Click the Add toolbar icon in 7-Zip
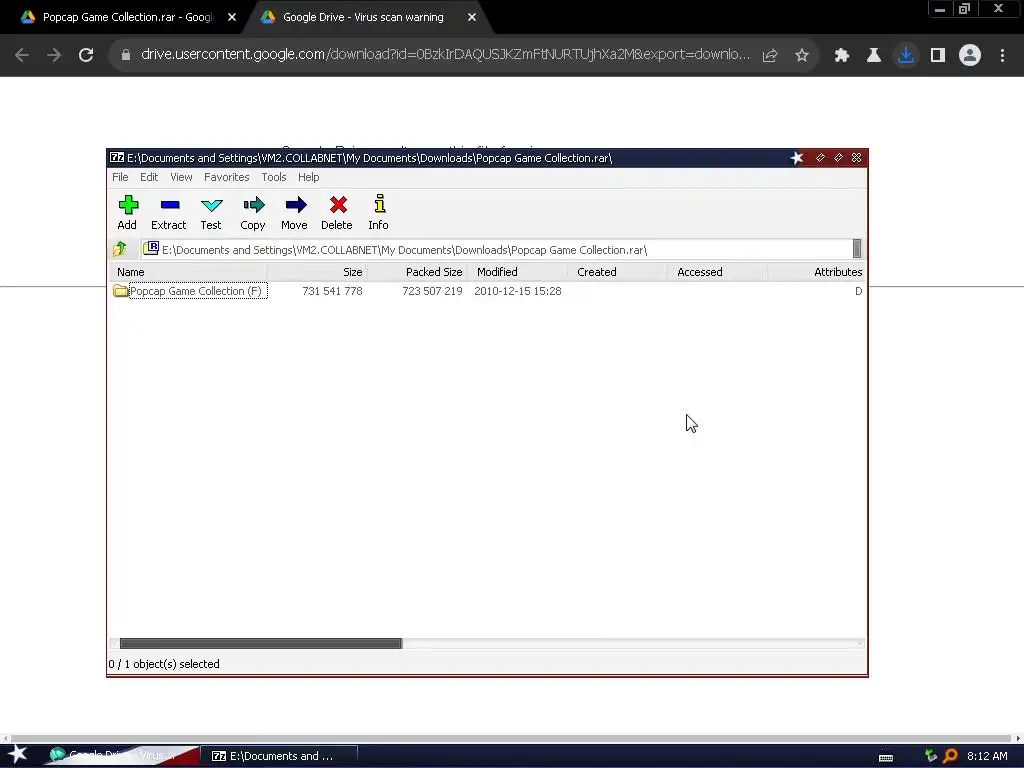 [x=127, y=212]
